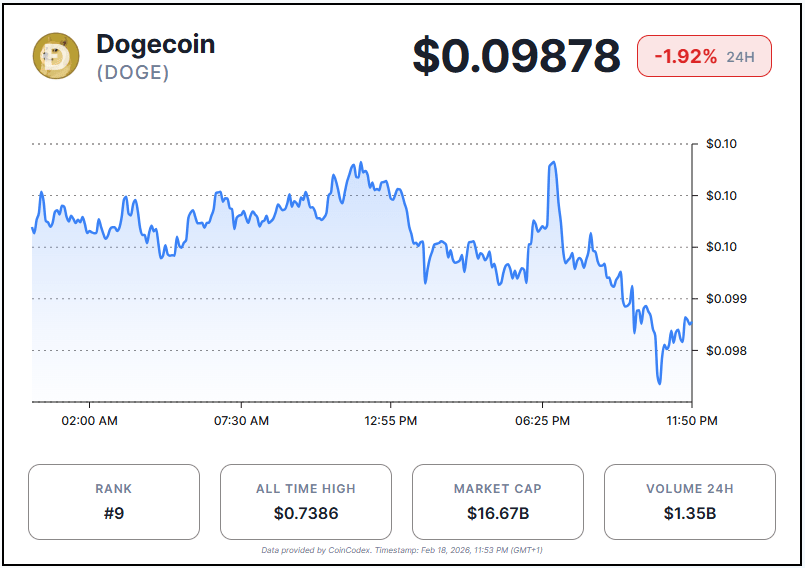Screen dimensions: 805x568
Task: Click the Volume 24H card
Action: click(689, 502)
